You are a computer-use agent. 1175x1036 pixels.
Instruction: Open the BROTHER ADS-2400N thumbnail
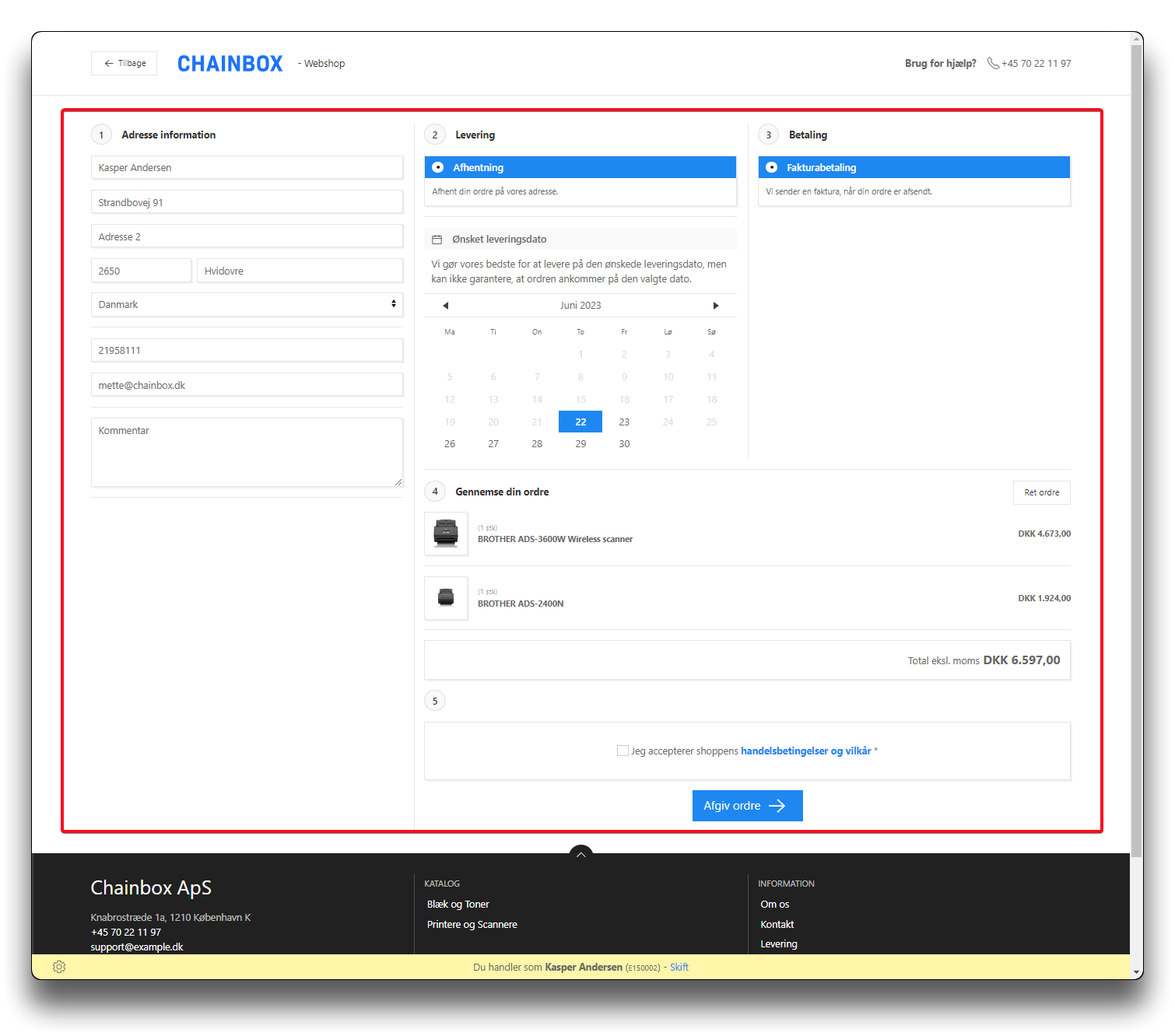[446, 598]
